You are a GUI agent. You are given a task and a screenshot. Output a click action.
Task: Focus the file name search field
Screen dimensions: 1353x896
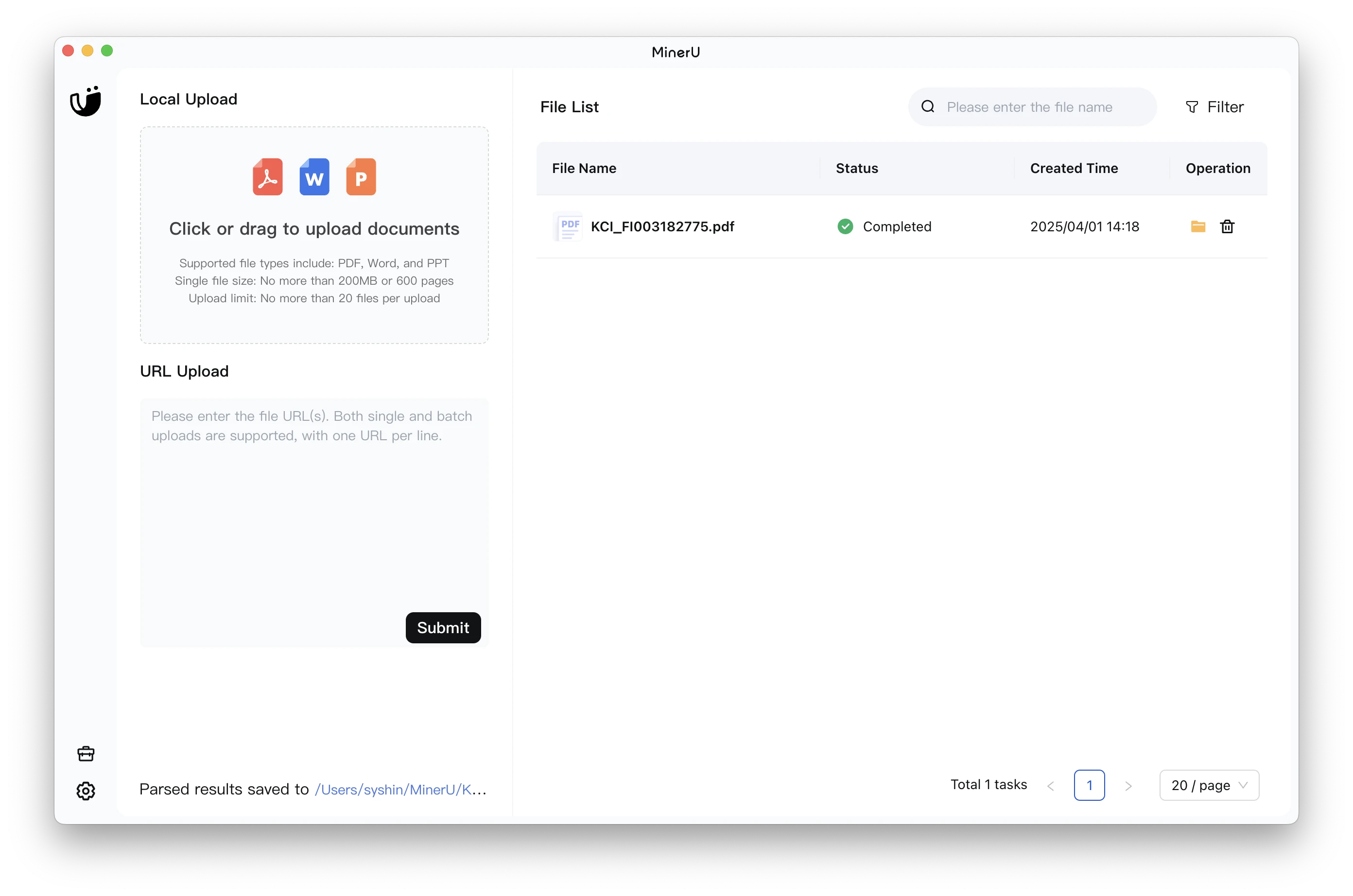point(1032,107)
